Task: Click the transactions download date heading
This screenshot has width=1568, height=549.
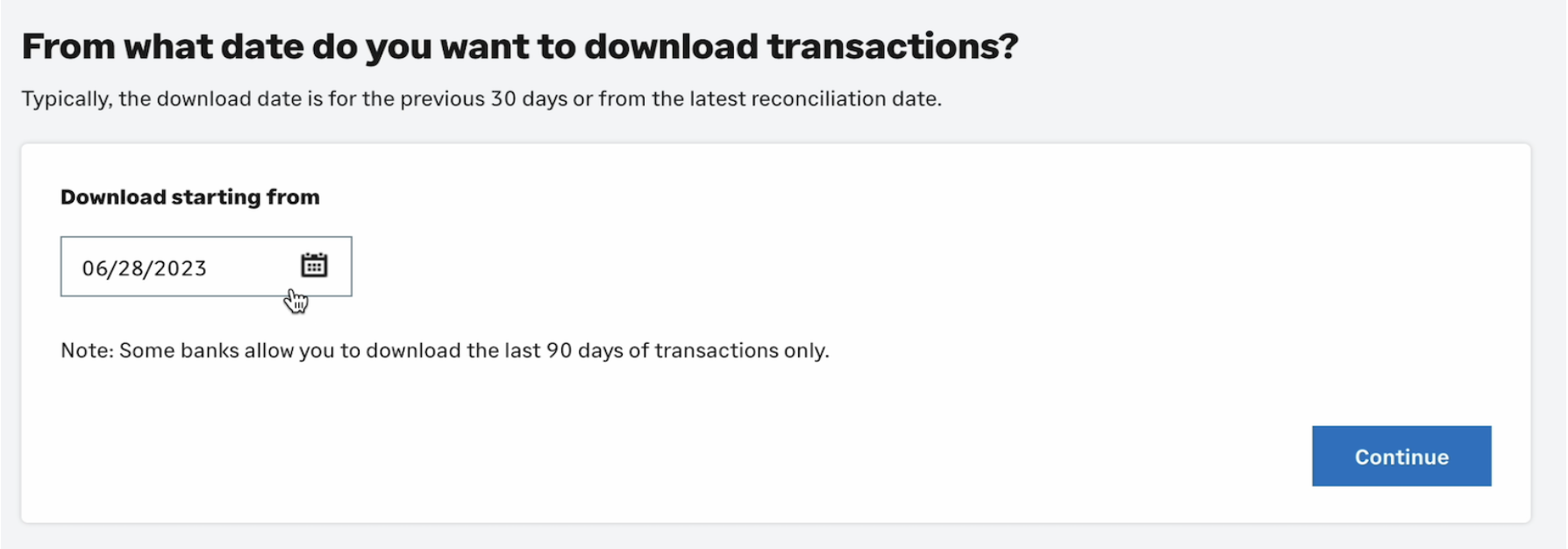Action: 520,46
